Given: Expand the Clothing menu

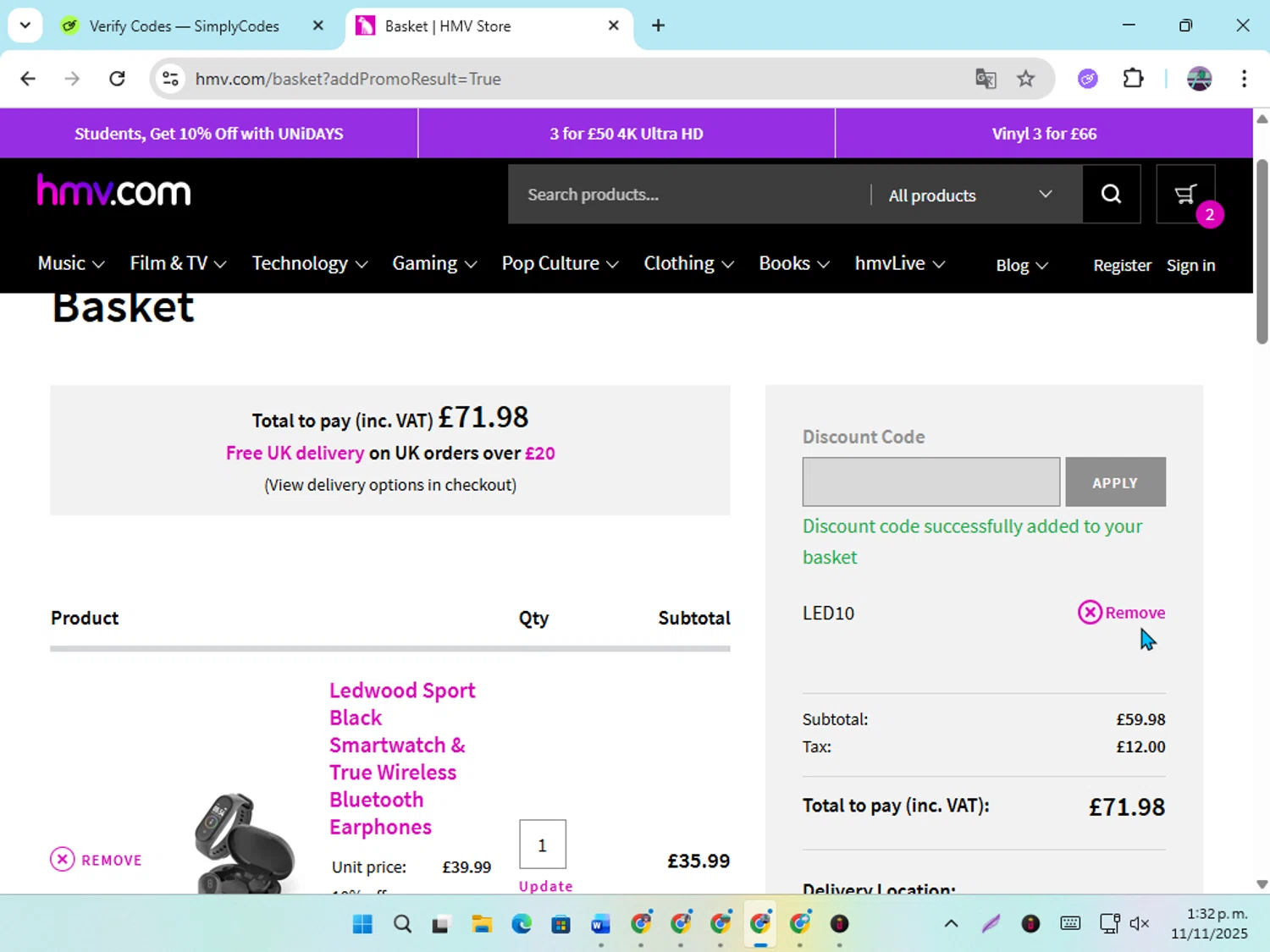Looking at the screenshot, I should point(688,263).
